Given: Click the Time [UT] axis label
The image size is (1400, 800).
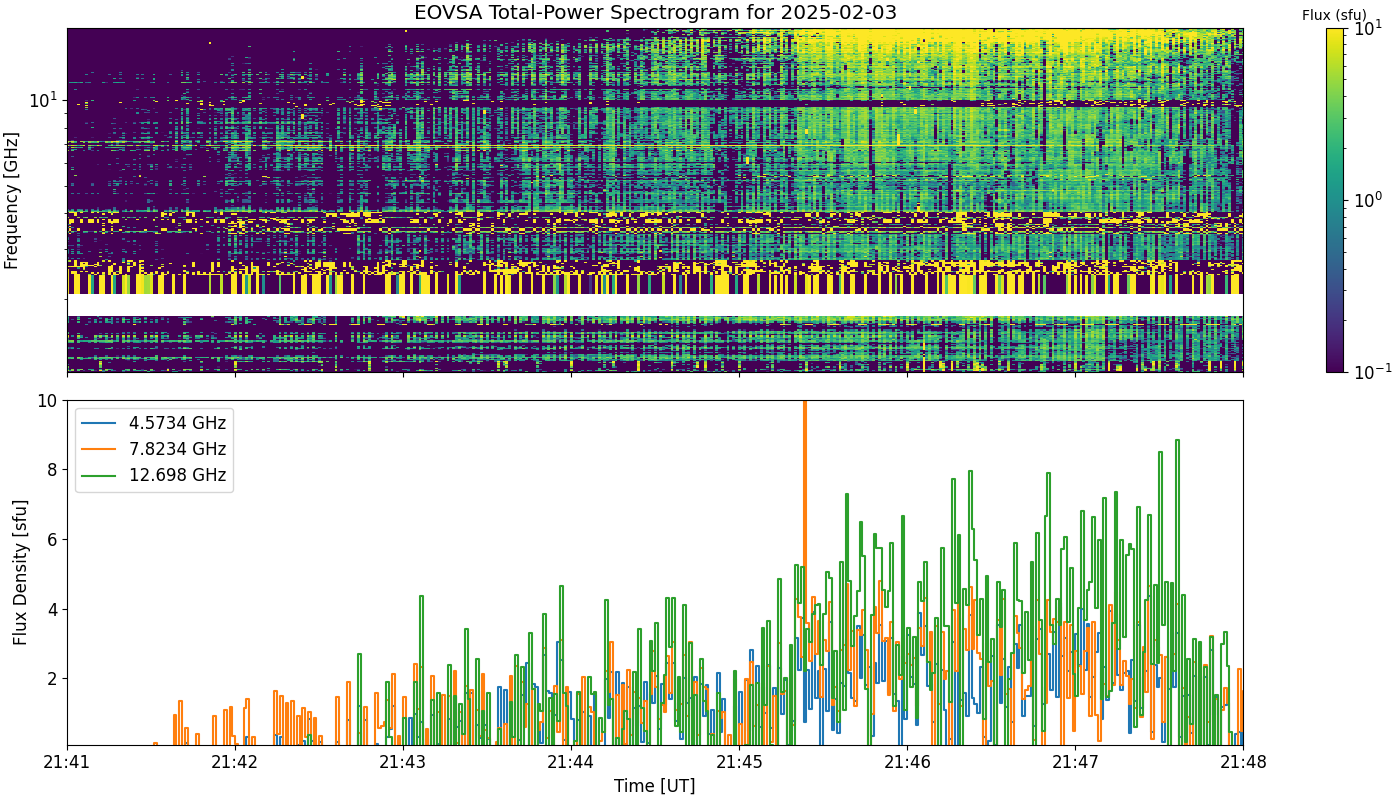Looking at the screenshot, I should (x=655, y=785).
